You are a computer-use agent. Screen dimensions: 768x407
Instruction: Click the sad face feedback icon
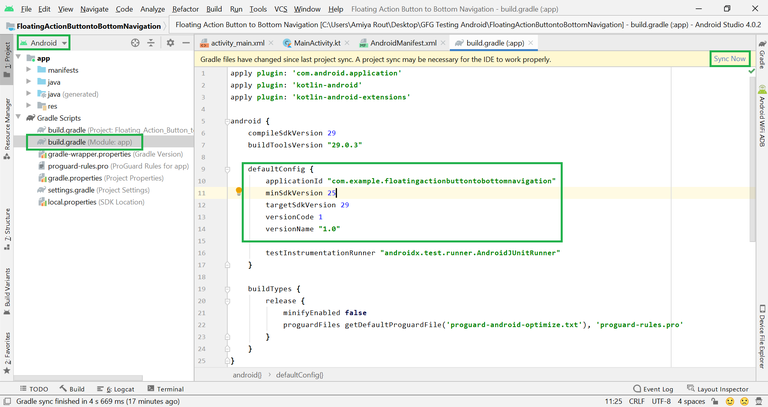[745, 402]
